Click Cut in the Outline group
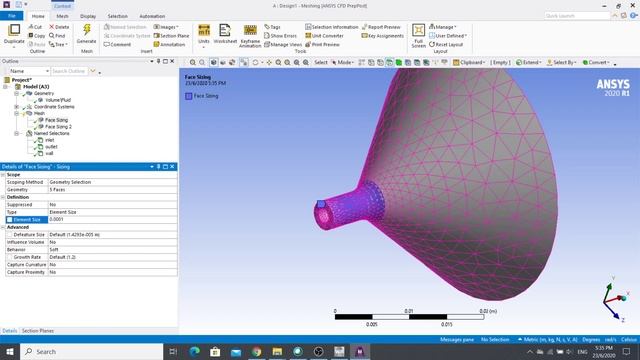The height and width of the screenshot is (360, 640). 35,27
